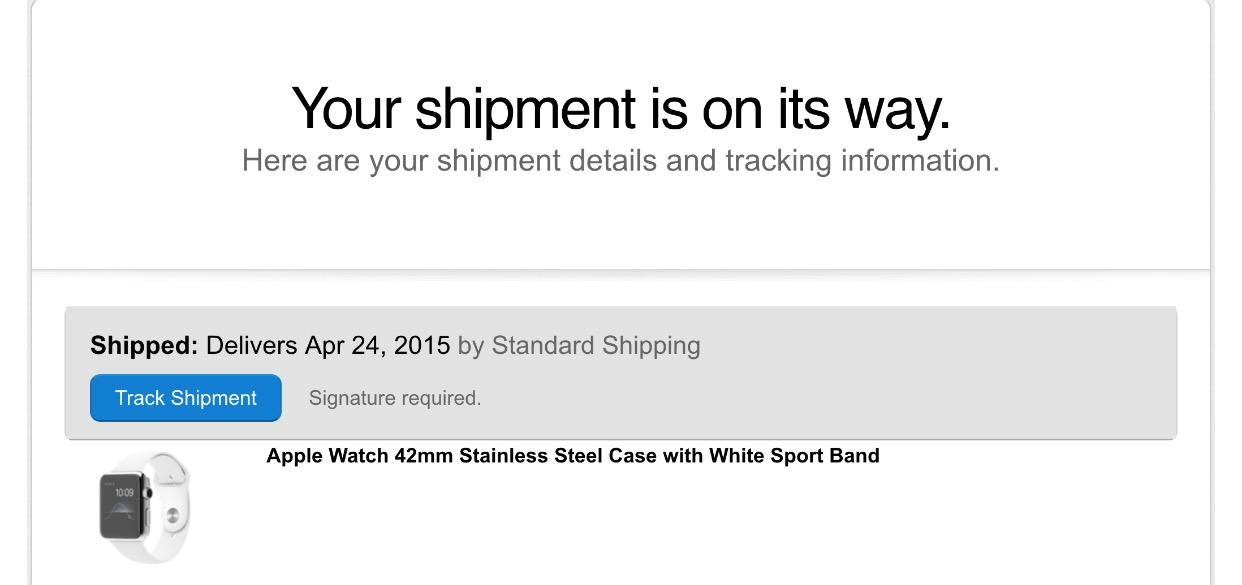Click 'Apple Watch' in the product title
Screen dimensions: 1242x585
click(x=328, y=456)
